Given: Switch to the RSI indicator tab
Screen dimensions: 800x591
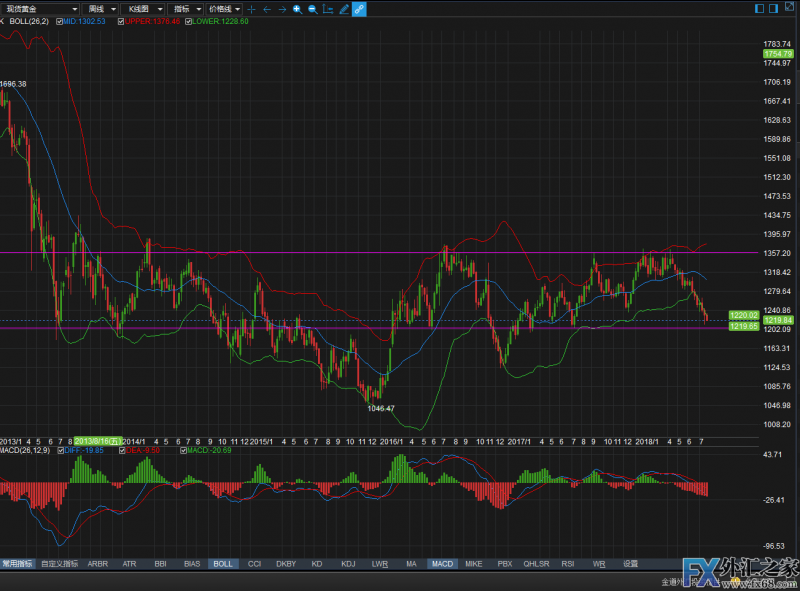Looking at the screenshot, I should (566, 564).
